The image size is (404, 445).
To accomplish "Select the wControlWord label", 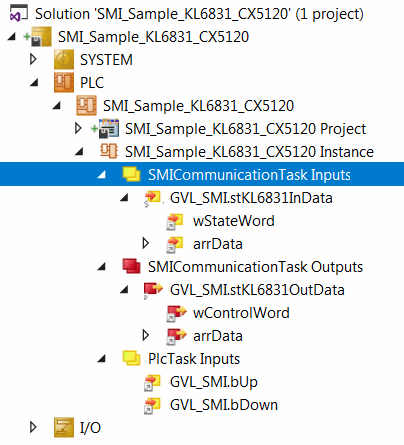I will 241,313.
